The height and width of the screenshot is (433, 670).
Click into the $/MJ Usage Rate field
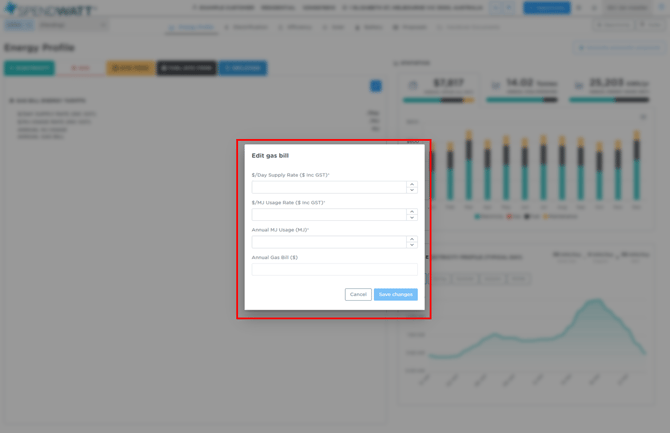[328, 214]
